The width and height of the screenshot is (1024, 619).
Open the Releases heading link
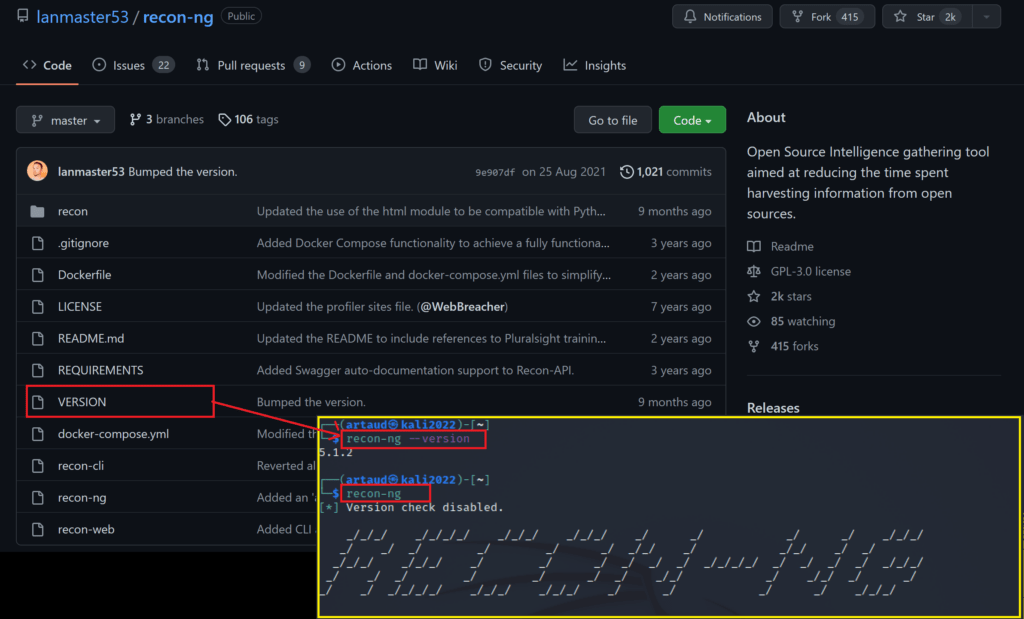click(x=773, y=408)
